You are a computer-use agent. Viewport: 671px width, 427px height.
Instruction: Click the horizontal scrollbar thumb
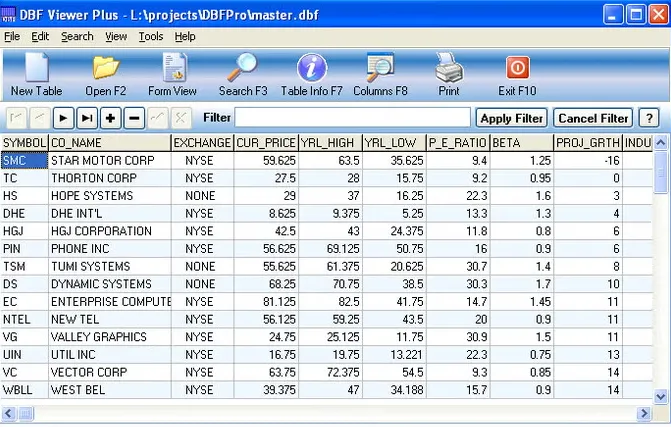pos(25,413)
